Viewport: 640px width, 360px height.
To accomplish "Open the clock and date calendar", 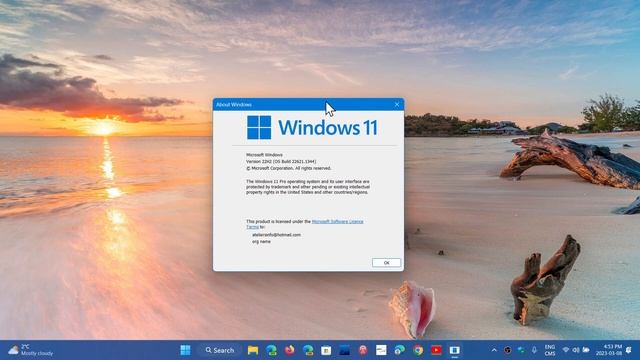I will [x=609, y=350].
